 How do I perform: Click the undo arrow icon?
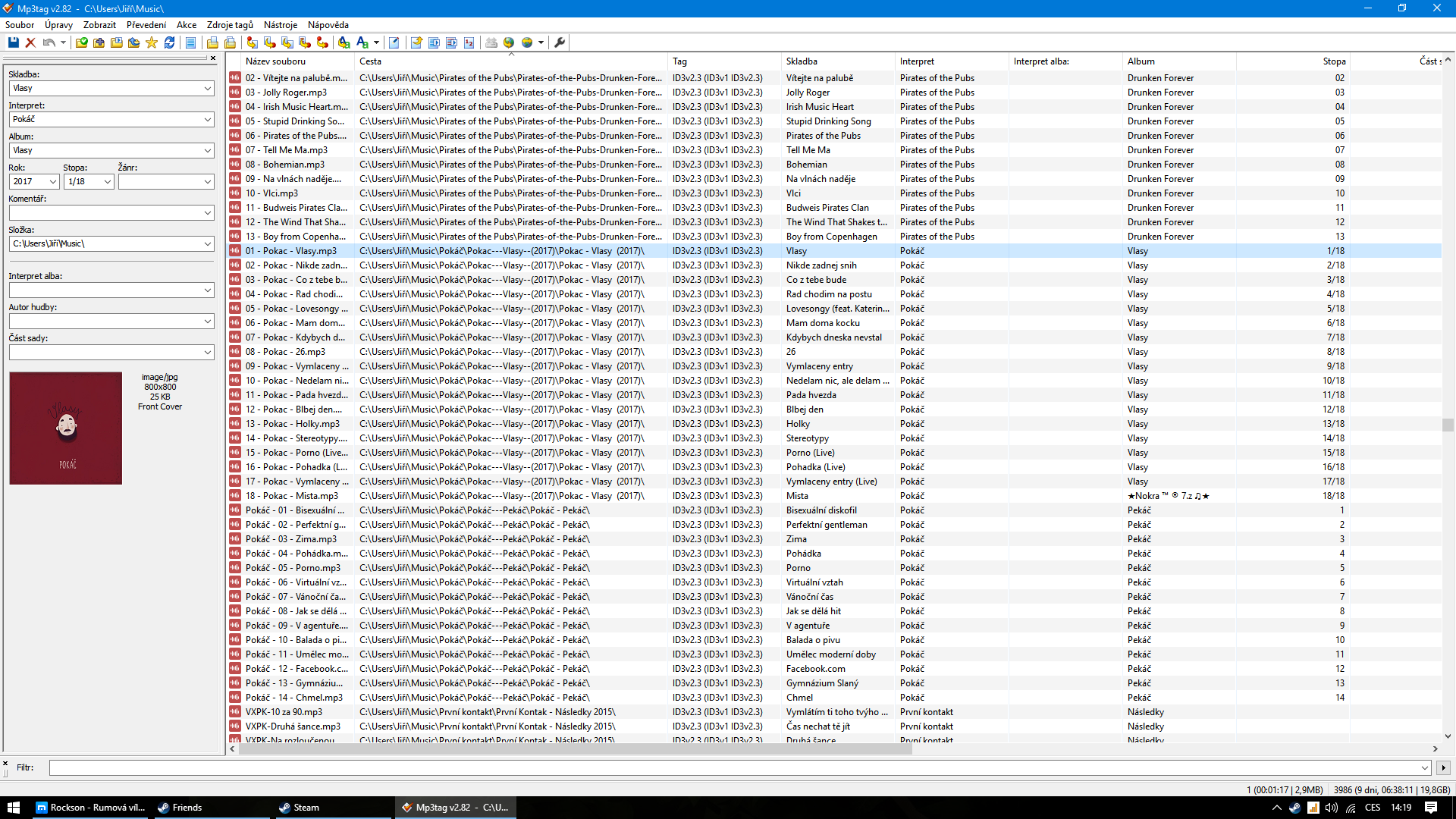49,42
